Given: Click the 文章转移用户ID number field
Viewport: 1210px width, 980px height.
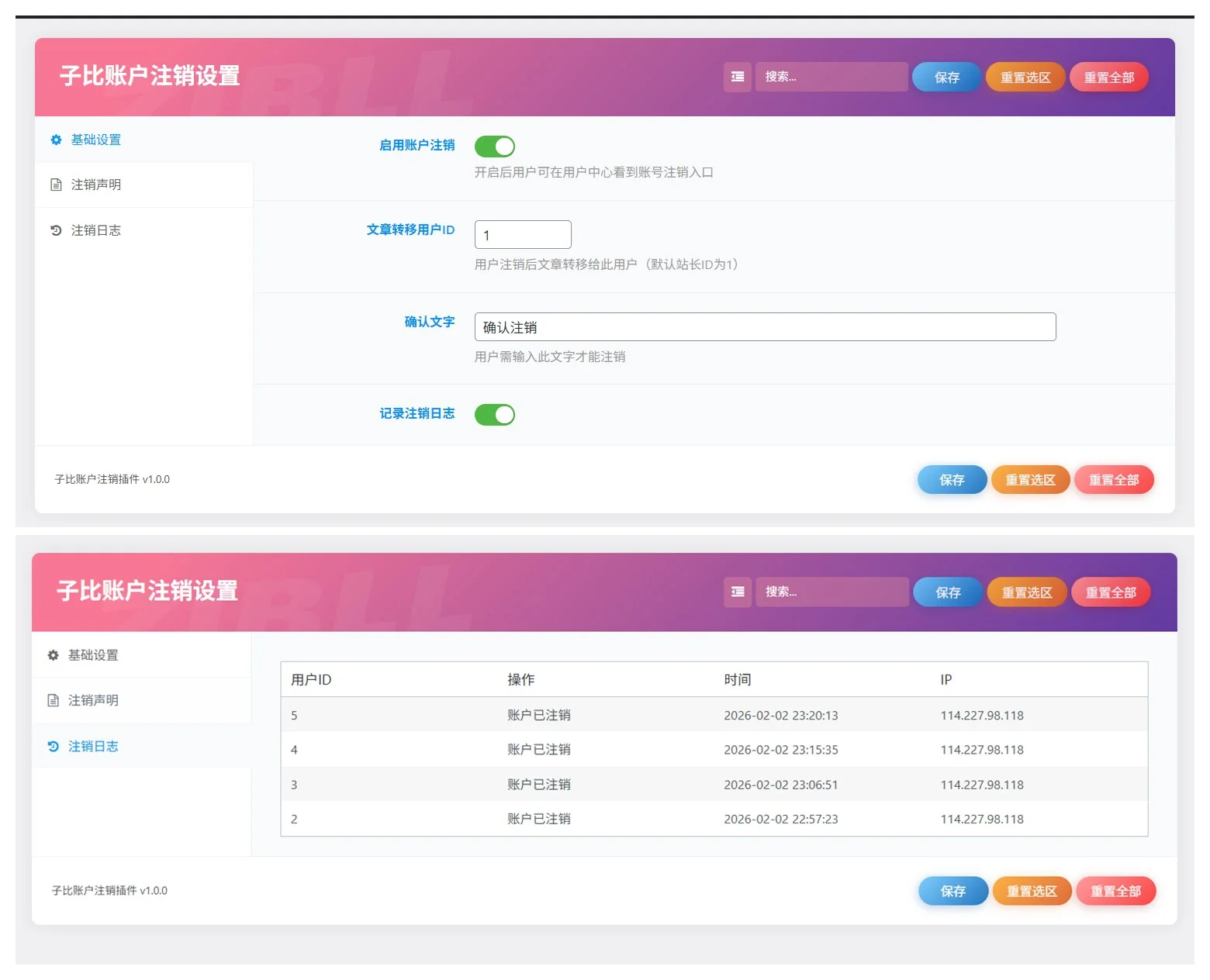Looking at the screenshot, I should click(x=522, y=235).
